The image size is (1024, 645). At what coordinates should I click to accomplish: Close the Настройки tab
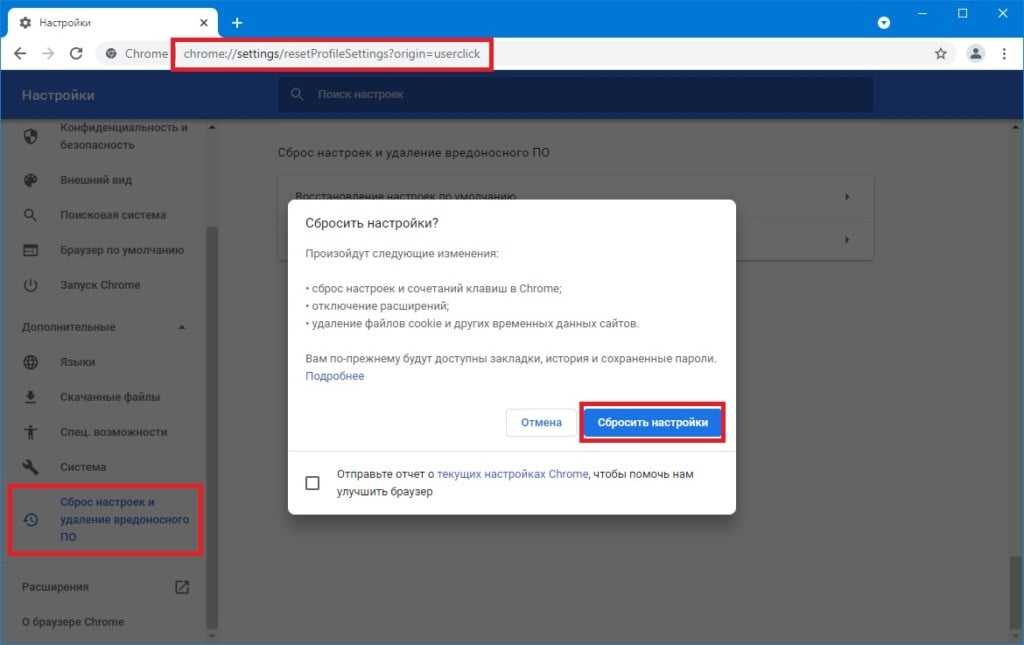[204, 23]
